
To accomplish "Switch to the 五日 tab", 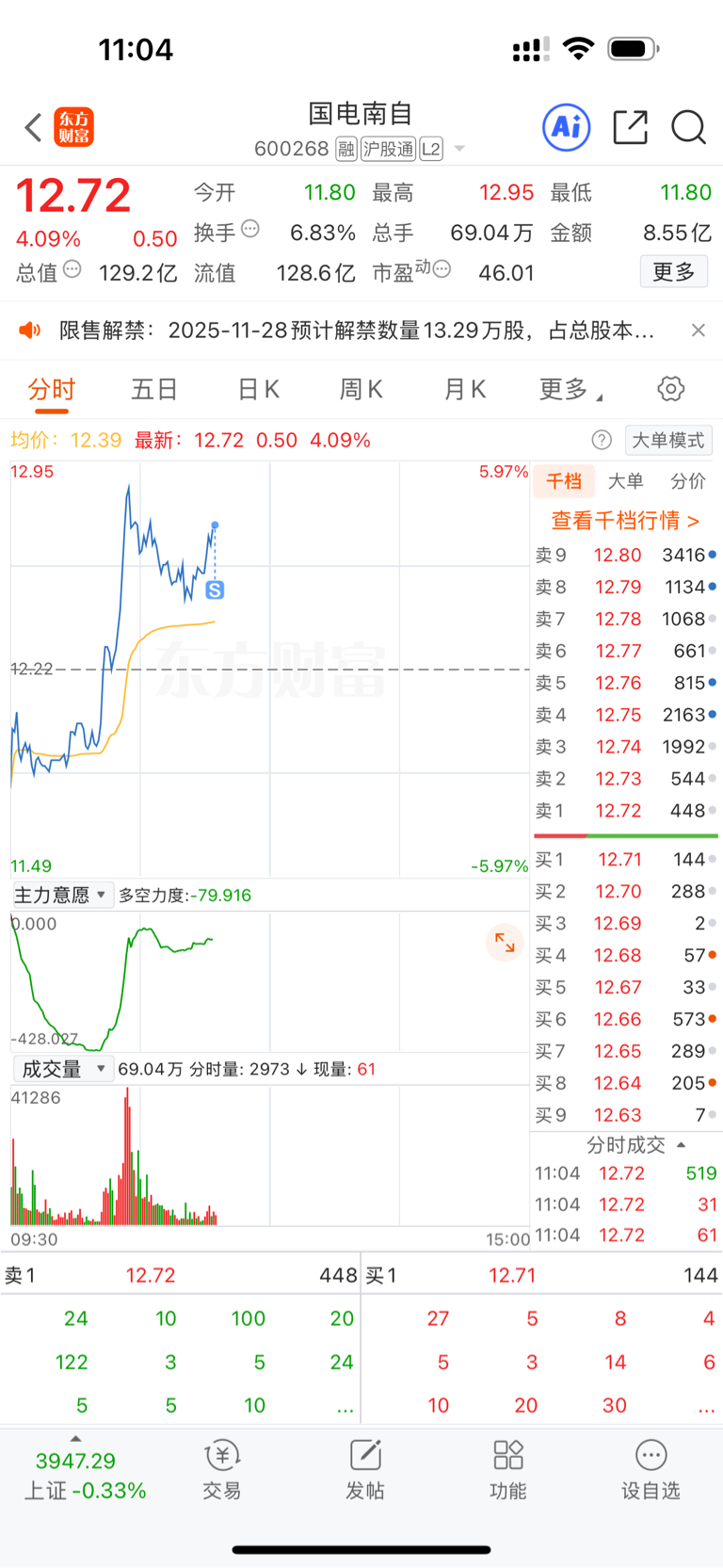I will coord(154,389).
